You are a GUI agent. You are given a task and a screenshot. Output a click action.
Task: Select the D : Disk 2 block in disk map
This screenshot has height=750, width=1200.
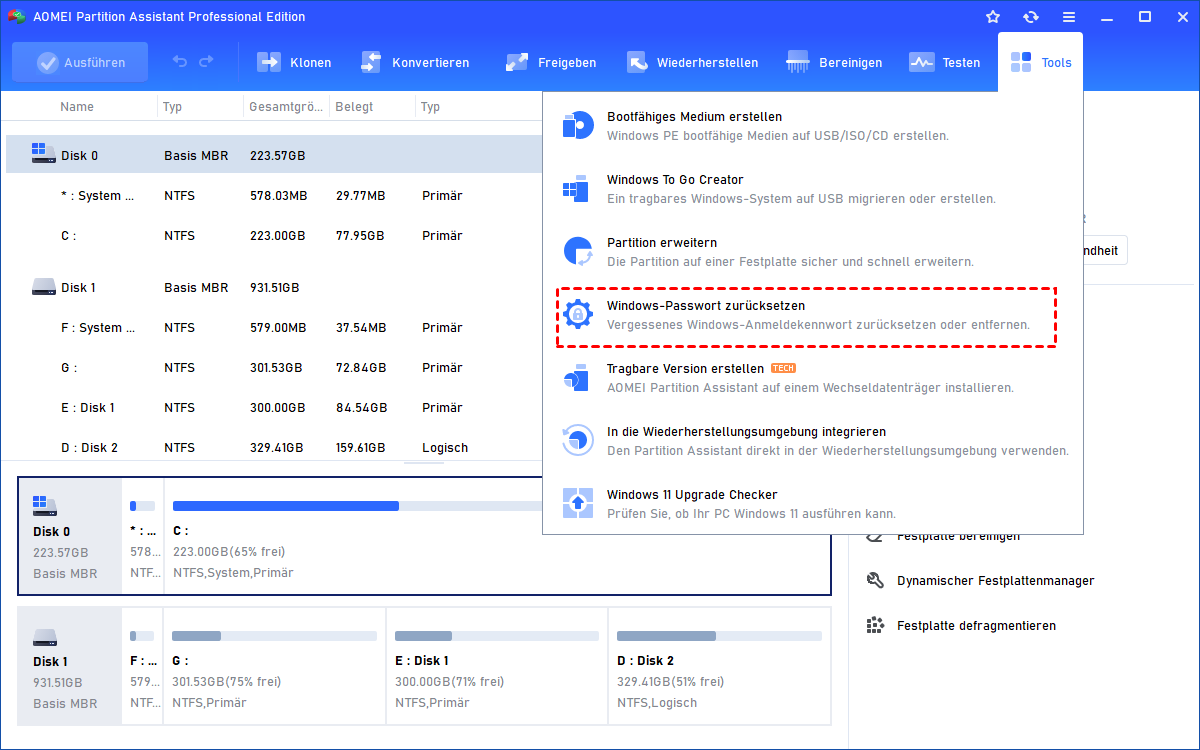719,666
